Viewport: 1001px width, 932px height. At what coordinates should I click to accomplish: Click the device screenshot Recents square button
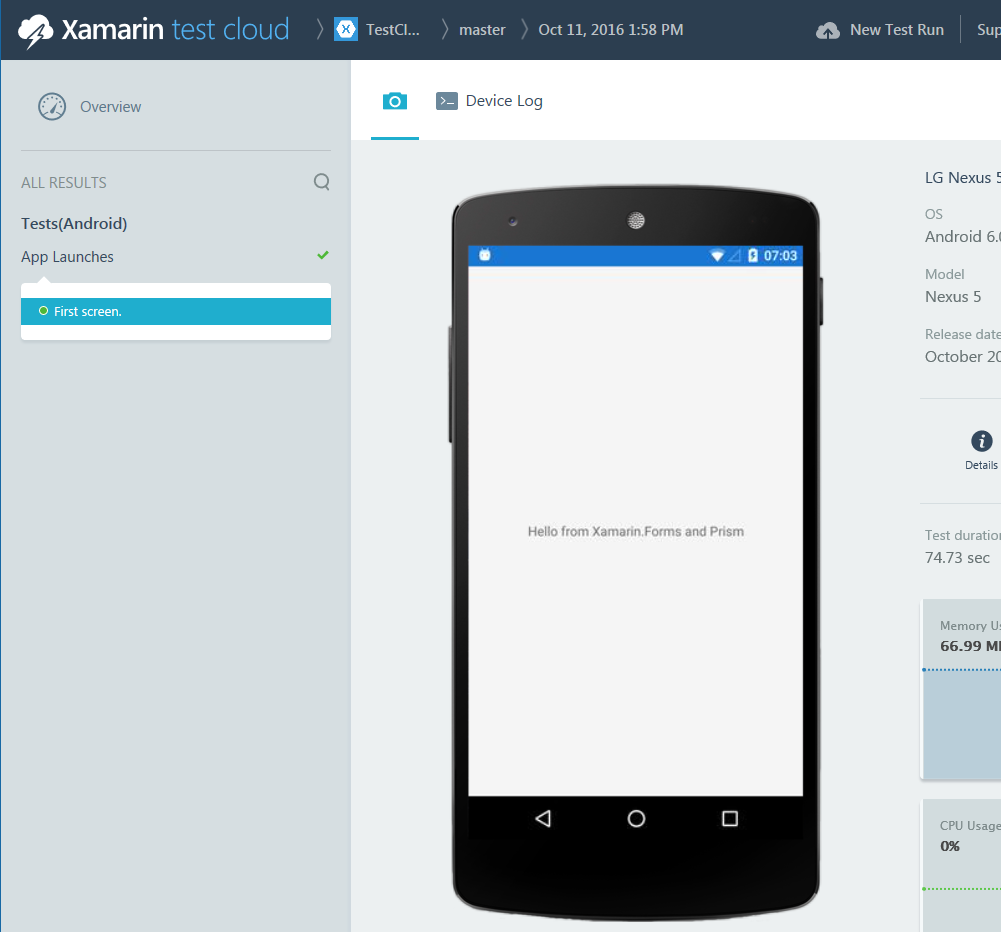pyautogui.click(x=730, y=818)
